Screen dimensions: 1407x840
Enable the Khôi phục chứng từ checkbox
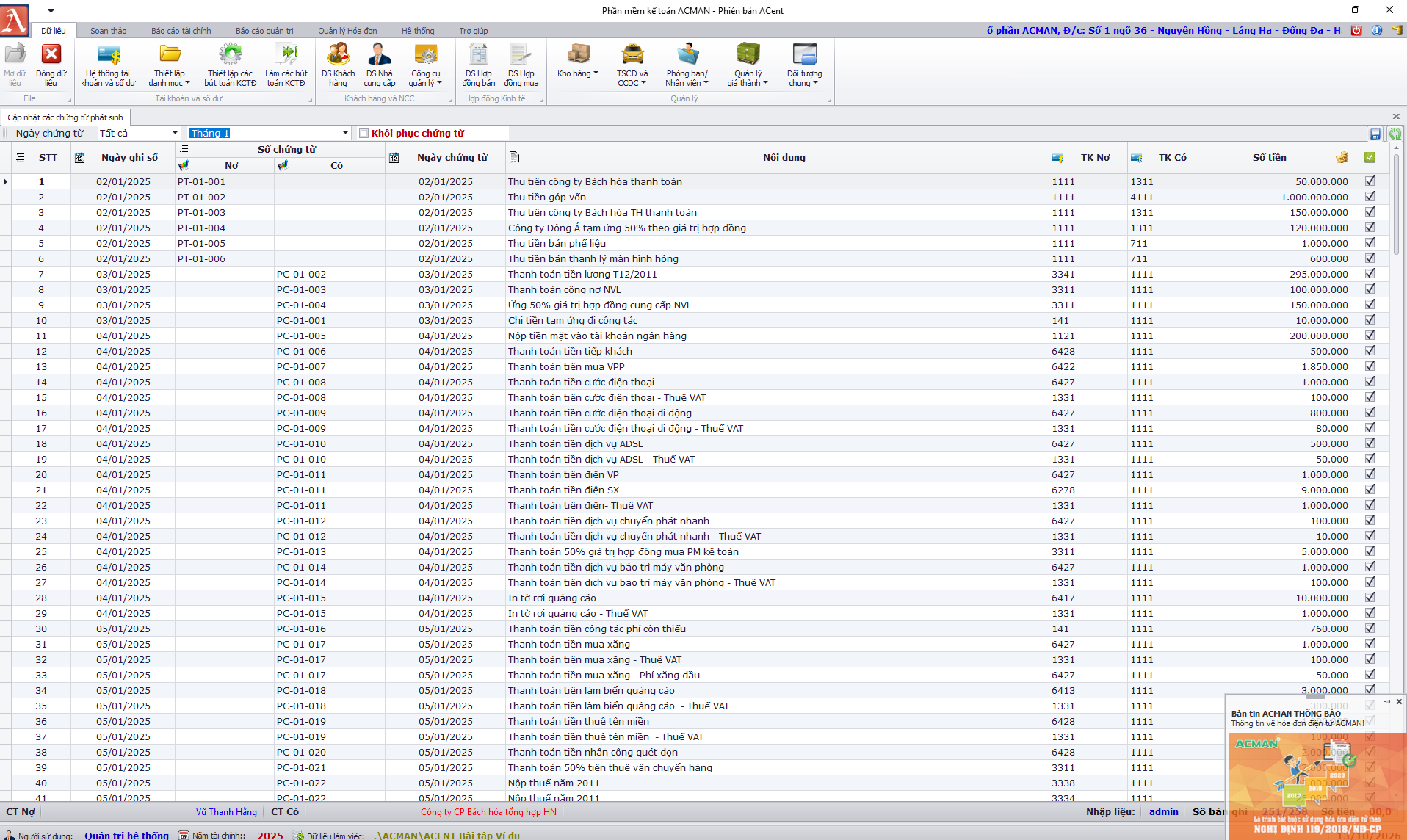363,134
